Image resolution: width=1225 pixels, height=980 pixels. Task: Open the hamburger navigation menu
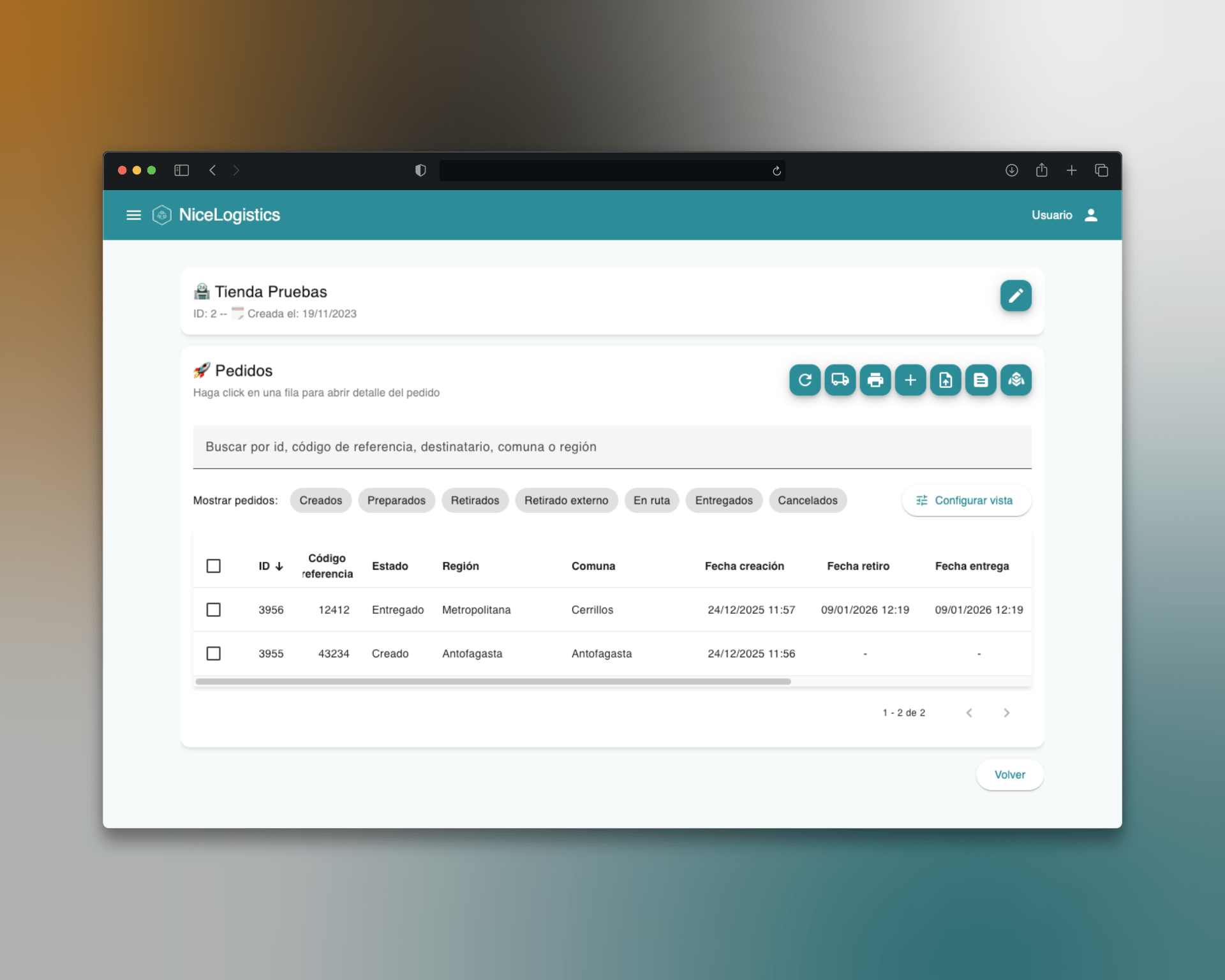[x=133, y=215]
